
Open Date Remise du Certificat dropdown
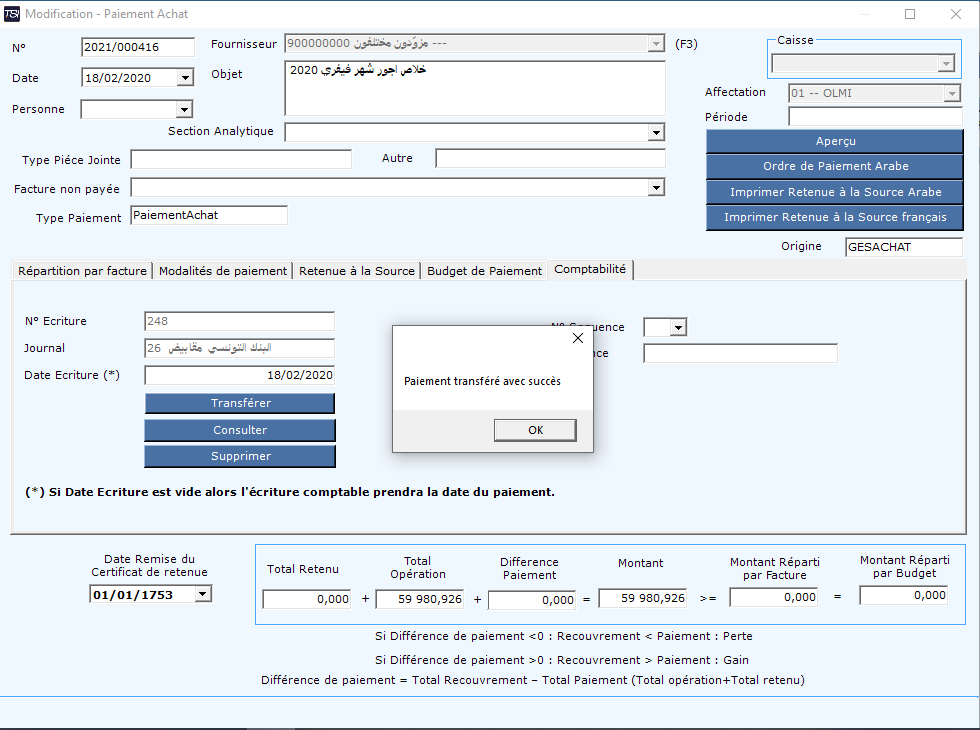[203, 594]
